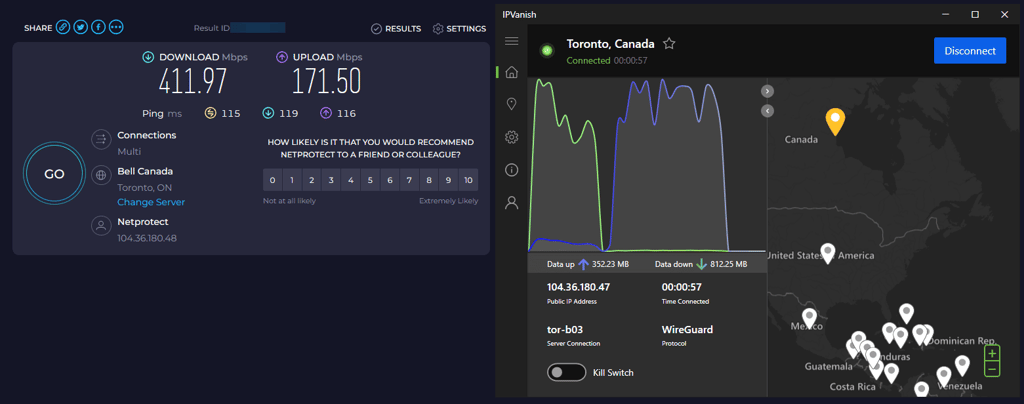Click the Disconnect button
Screen dimensions: 1024x404
pyautogui.click(x=970, y=51)
